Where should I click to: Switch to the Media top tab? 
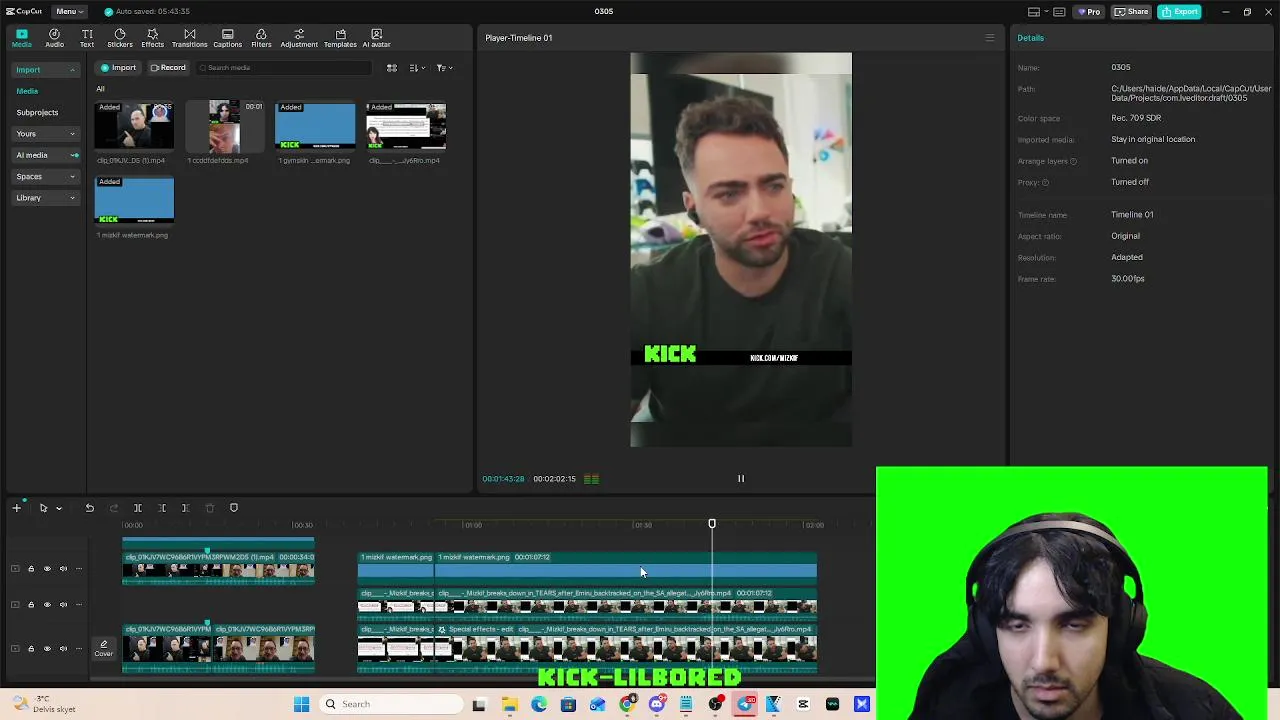pos(21,38)
